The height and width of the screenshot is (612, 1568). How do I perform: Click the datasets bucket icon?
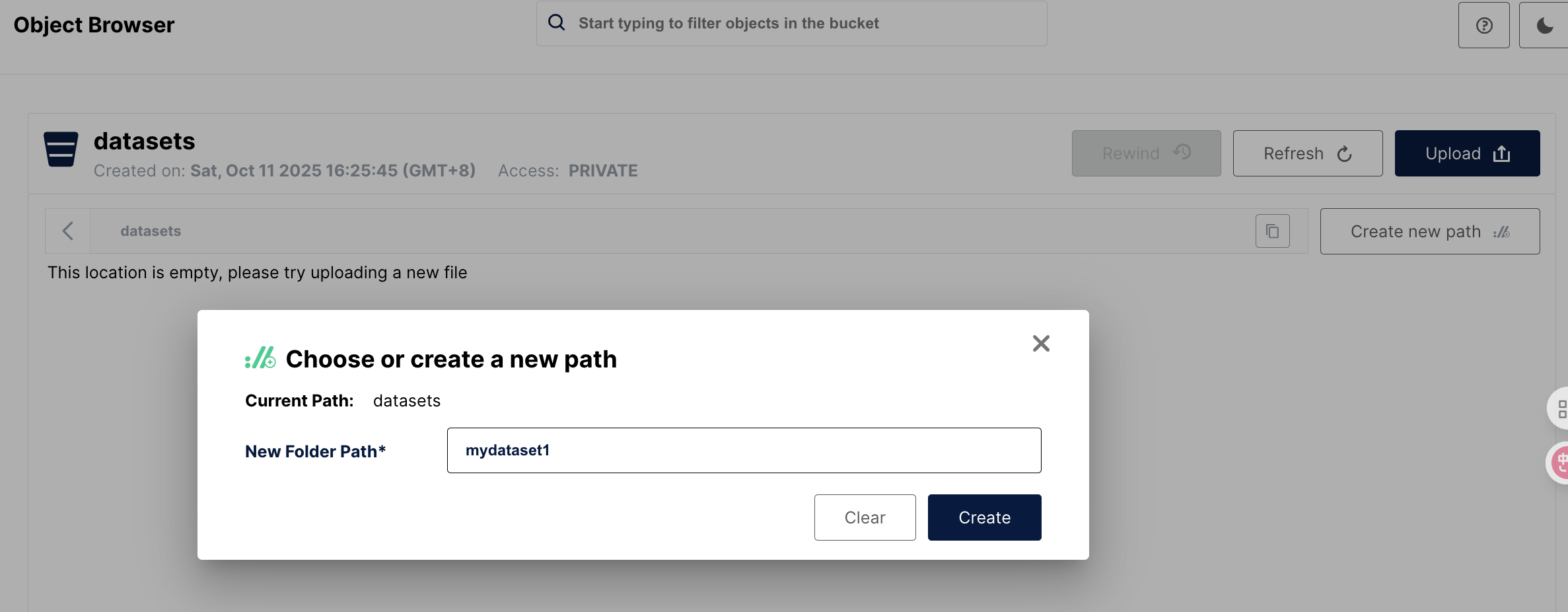click(x=61, y=149)
